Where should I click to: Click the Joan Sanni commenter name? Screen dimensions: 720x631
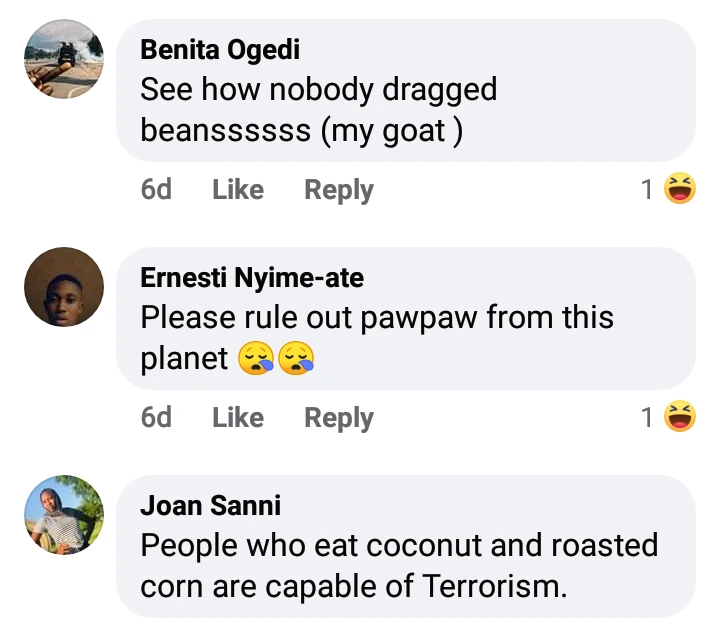pos(210,505)
